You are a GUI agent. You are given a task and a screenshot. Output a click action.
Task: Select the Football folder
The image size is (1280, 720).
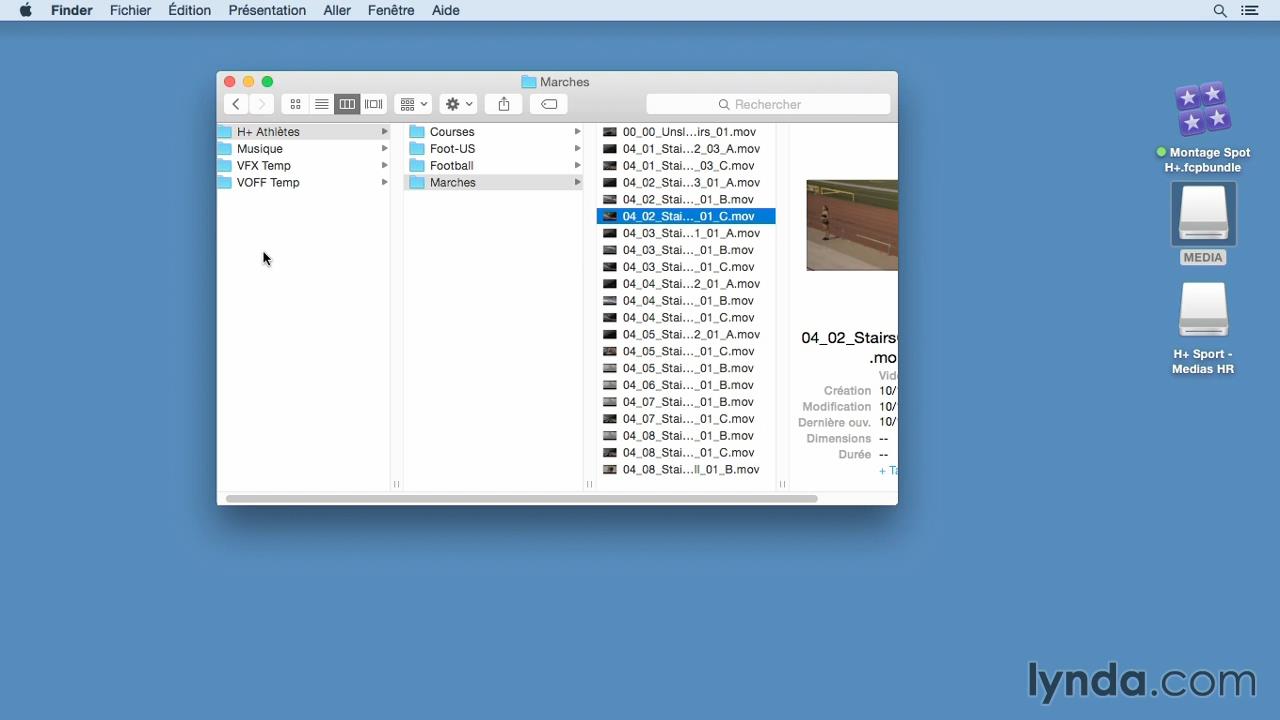tap(494, 166)
